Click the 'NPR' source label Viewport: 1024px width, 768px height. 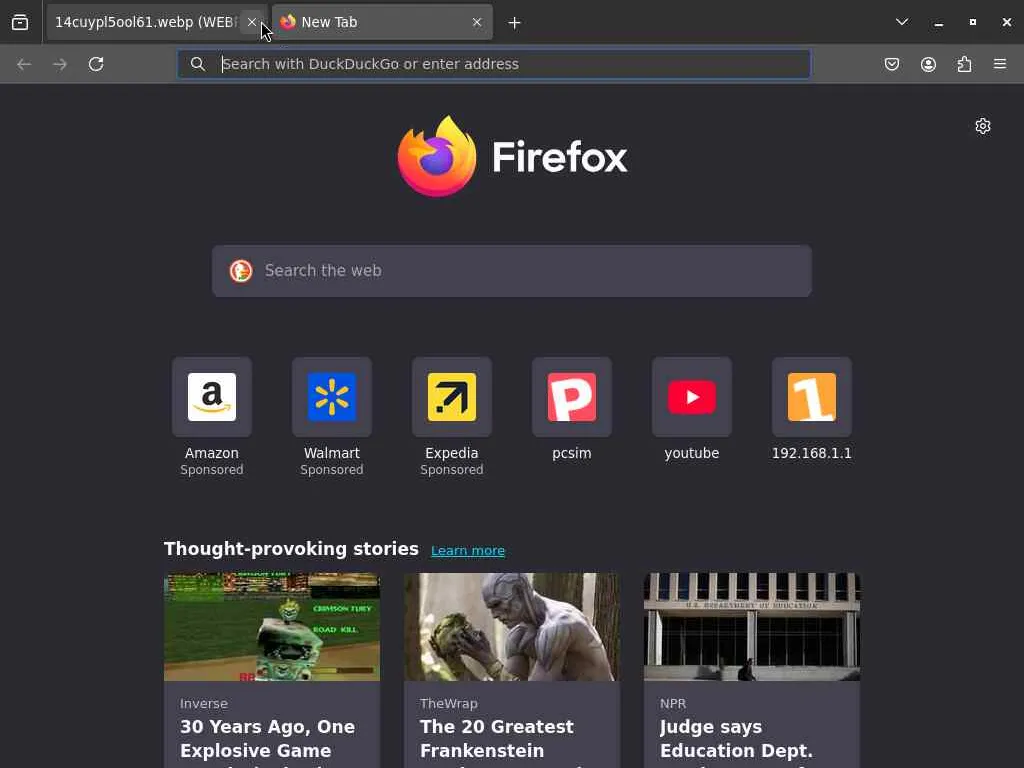pos(673,703)
